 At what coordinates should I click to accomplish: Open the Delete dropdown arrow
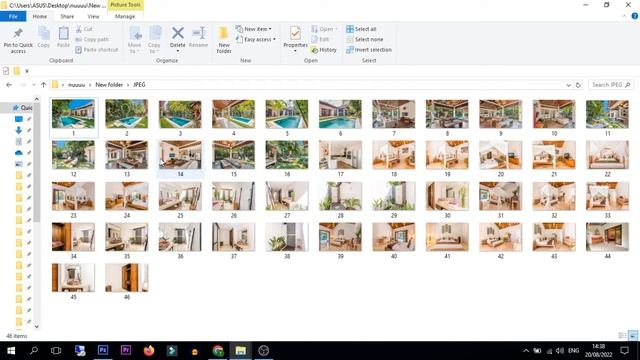(178, 51)
